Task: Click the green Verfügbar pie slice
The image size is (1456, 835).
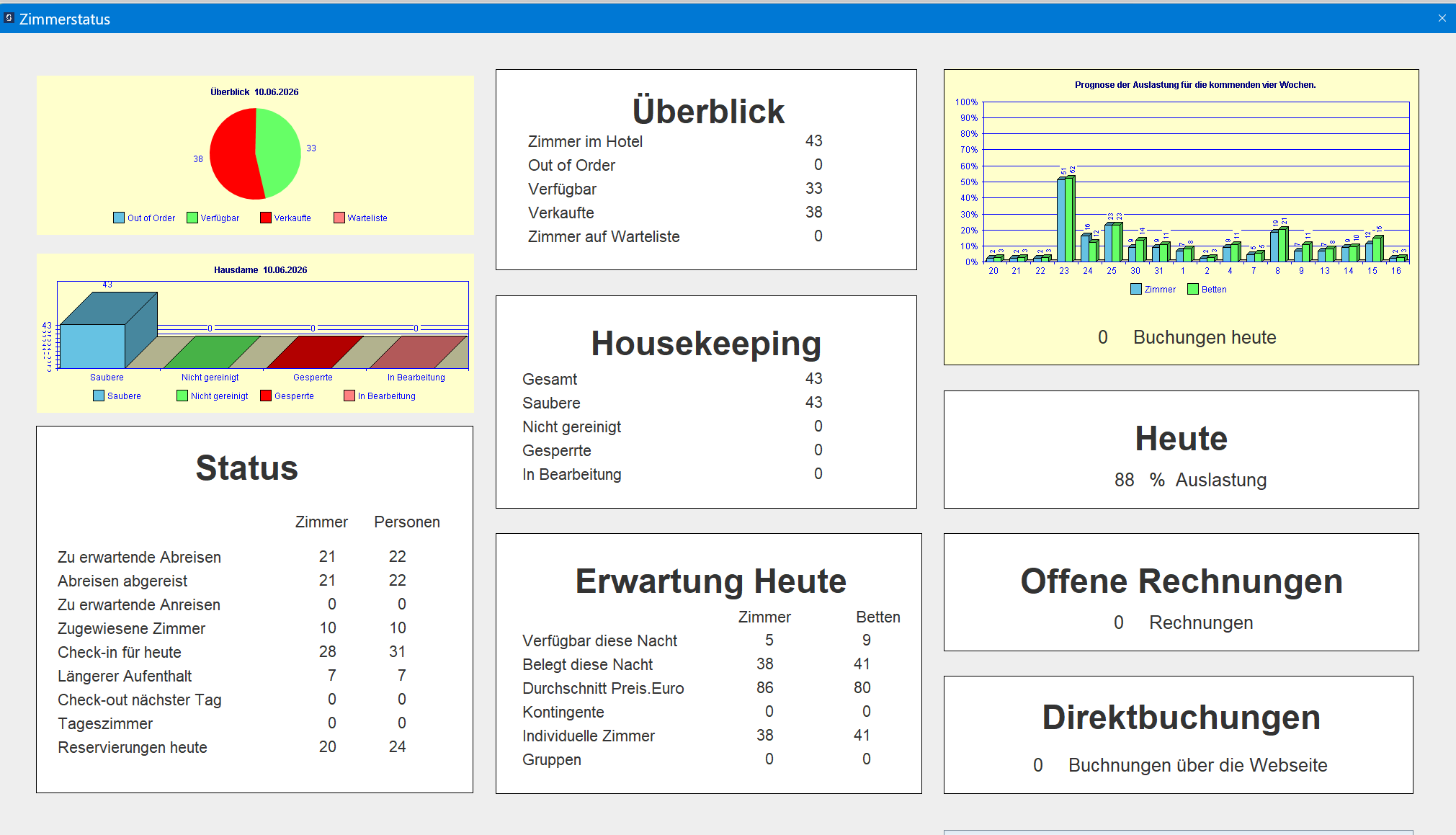Action: coord(280,151)
